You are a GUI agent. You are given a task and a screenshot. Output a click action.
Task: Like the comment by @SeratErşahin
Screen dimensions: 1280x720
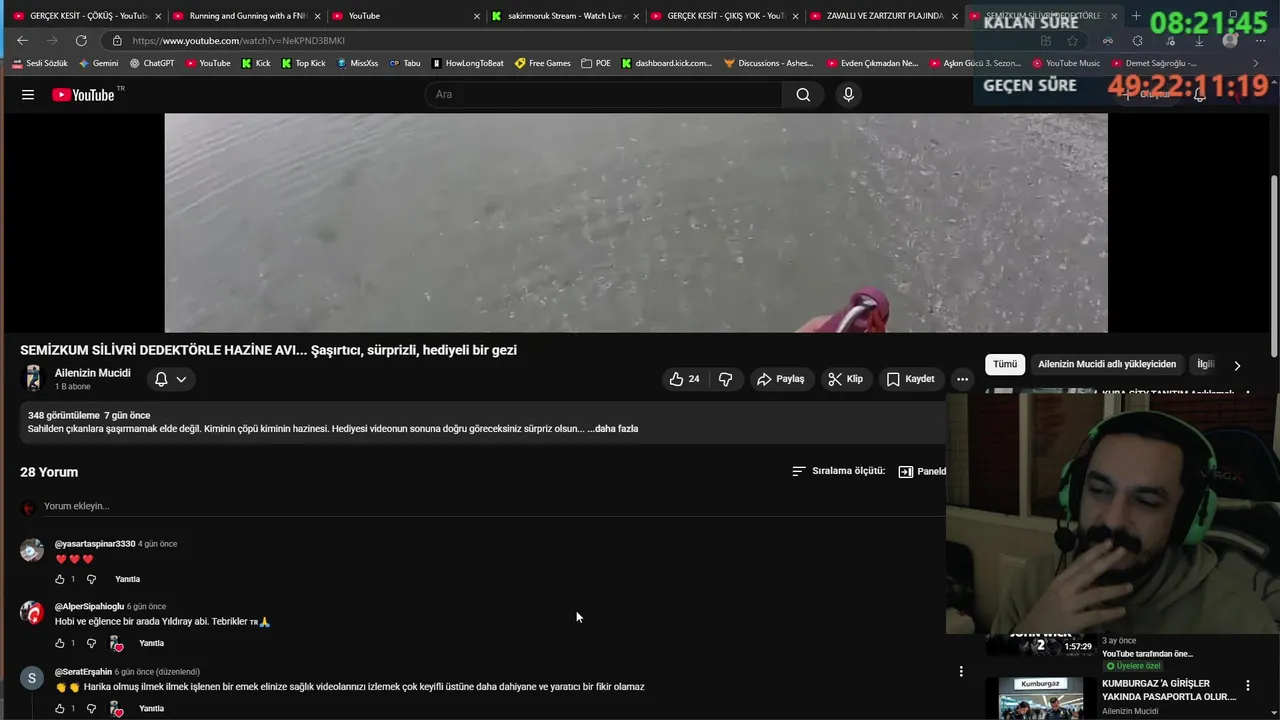coord(60,708)
